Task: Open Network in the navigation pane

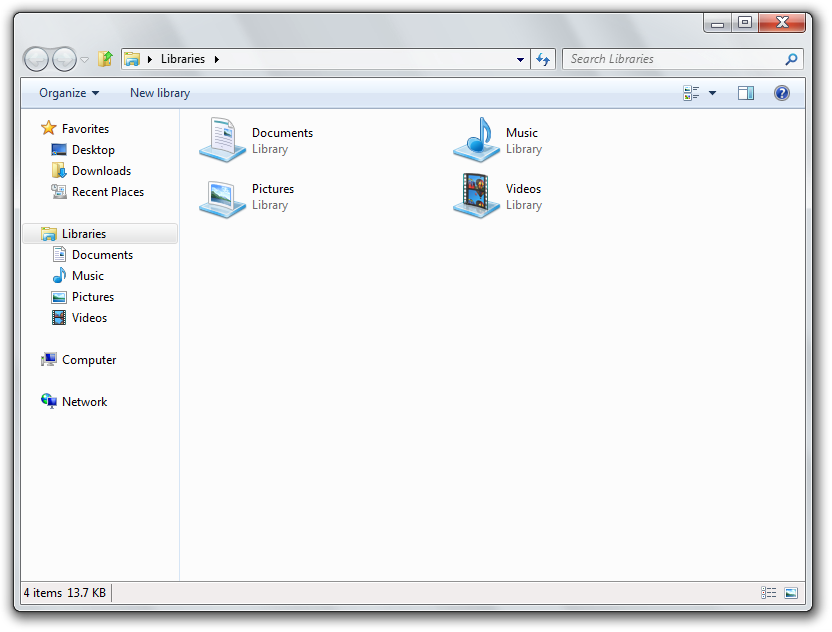Action: pyautogui.click(x=84, y=402)
